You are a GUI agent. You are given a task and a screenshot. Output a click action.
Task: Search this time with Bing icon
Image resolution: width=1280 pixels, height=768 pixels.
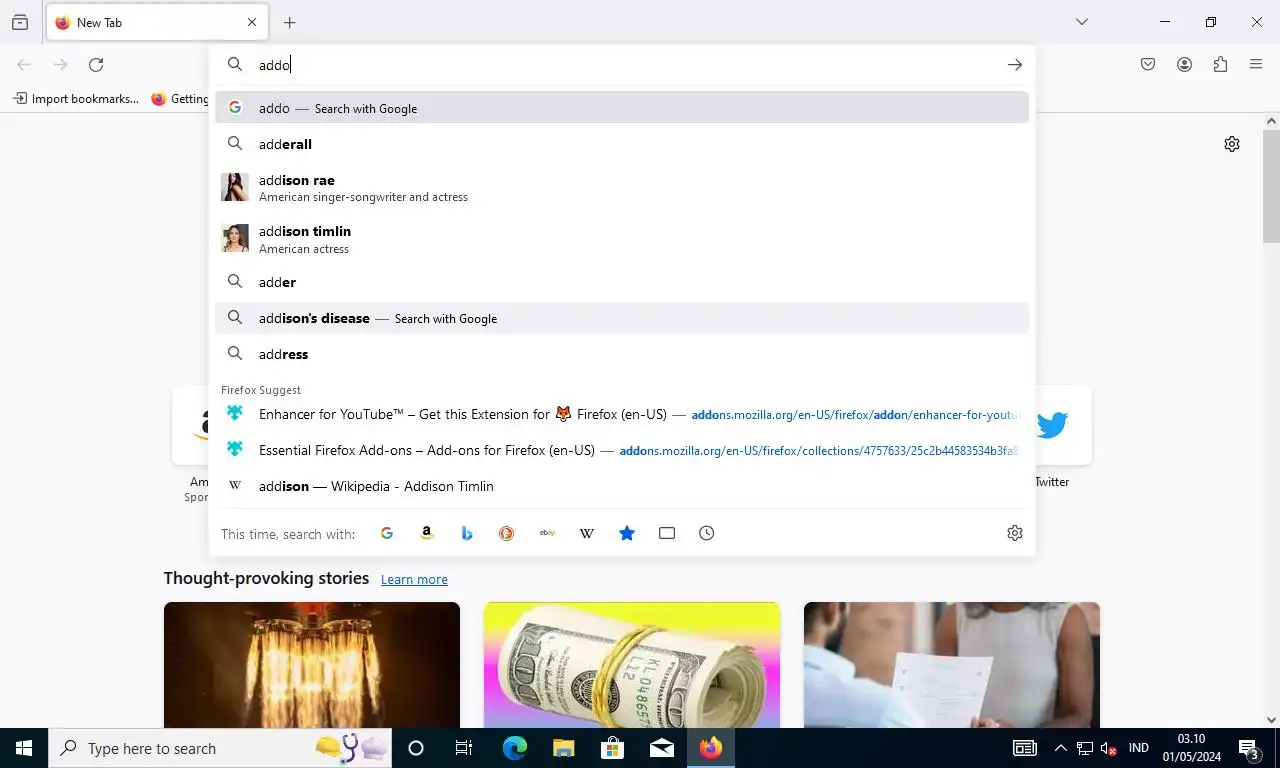point(467,533)
